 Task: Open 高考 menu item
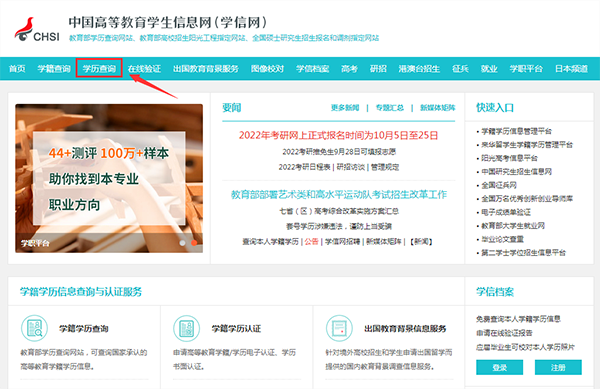click(349, 68)
